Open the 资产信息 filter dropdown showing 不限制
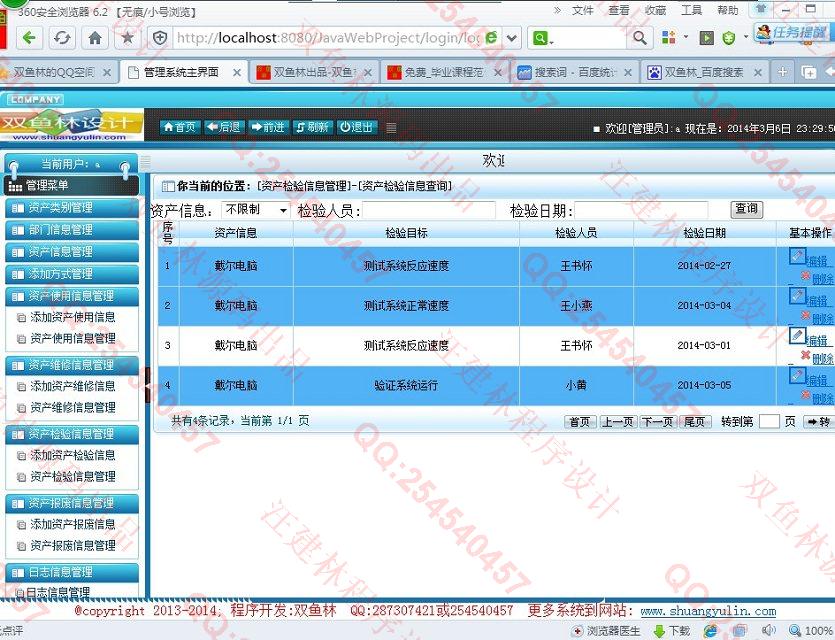835x640 pixels. point(255,210)
